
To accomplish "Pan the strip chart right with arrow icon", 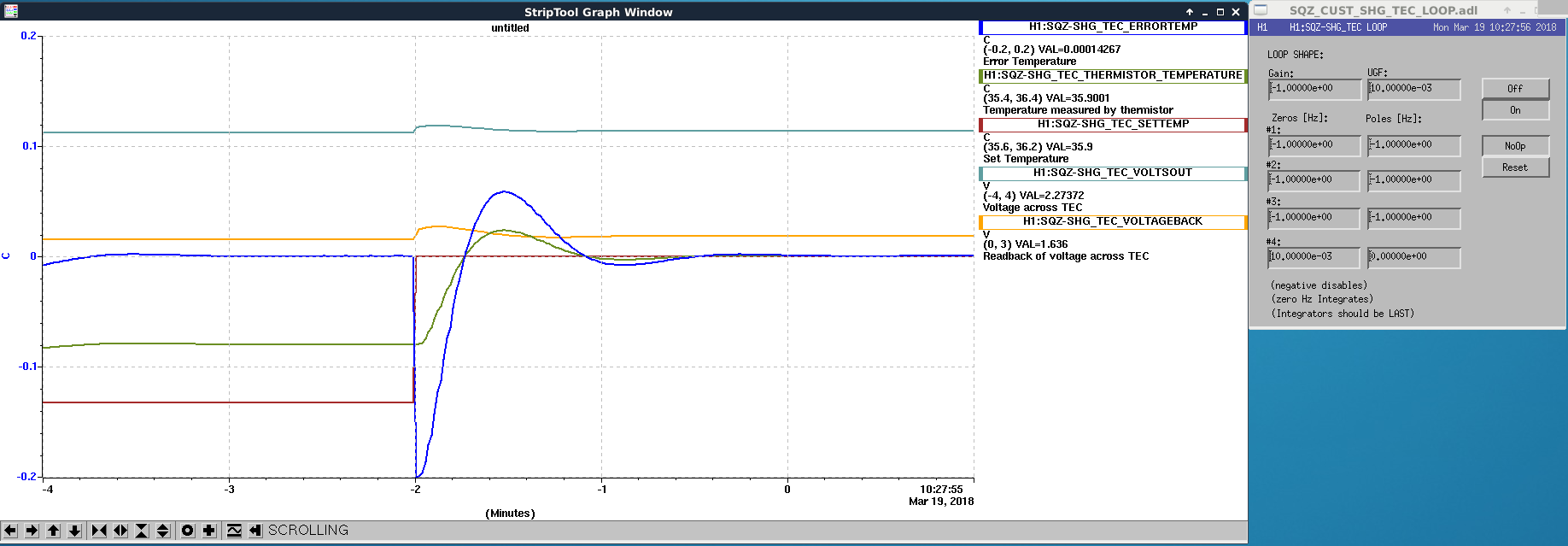I will (x=32, y=531).
